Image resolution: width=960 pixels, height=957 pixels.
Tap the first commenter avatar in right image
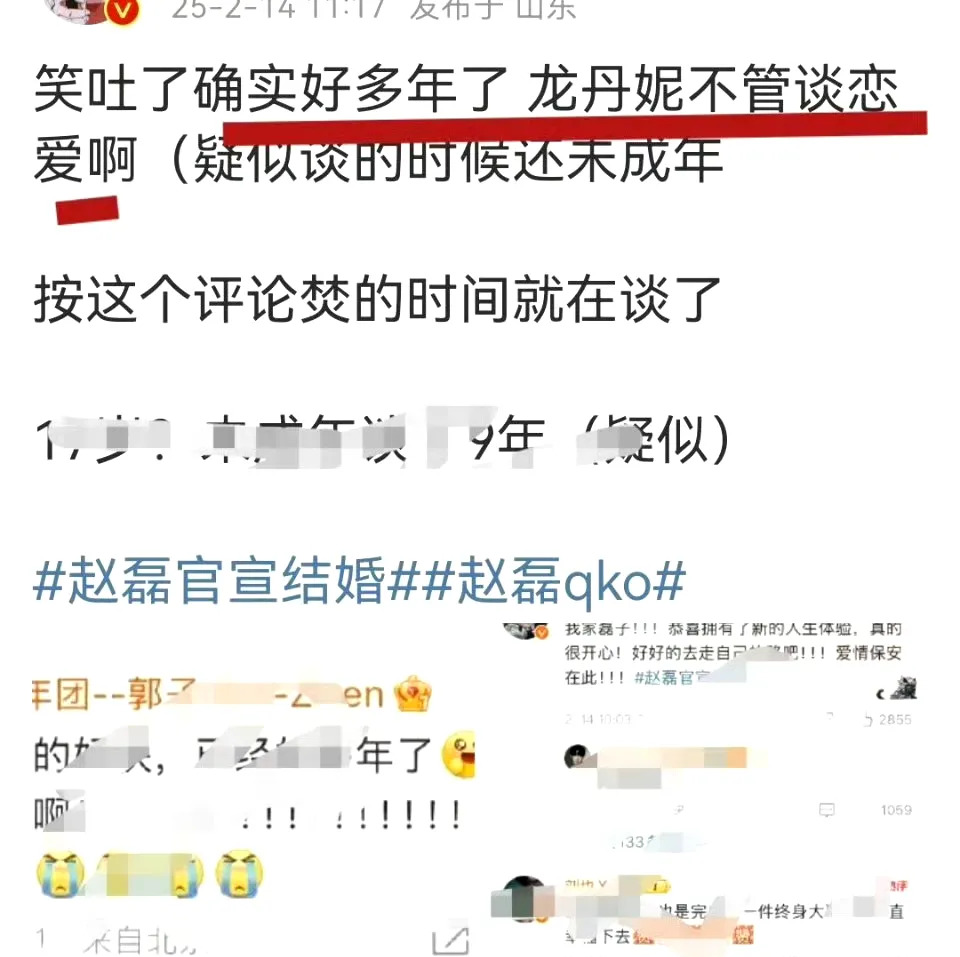(524, 631)
